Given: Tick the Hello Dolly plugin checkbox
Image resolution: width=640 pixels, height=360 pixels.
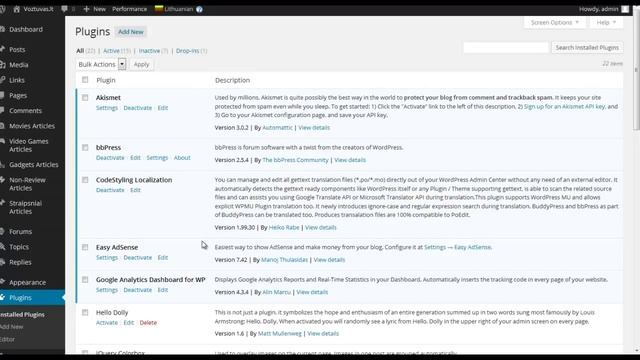Looking at the screenshot, I should [85, 313].
